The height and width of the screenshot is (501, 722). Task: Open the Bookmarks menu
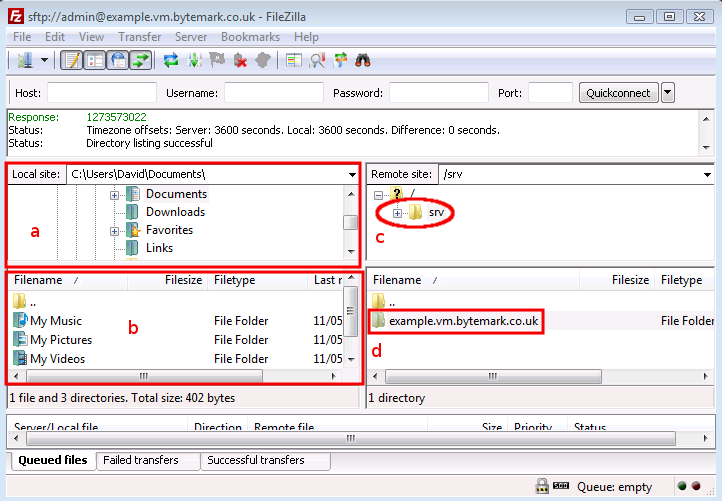pyautogui.click(x=250, y=37)
